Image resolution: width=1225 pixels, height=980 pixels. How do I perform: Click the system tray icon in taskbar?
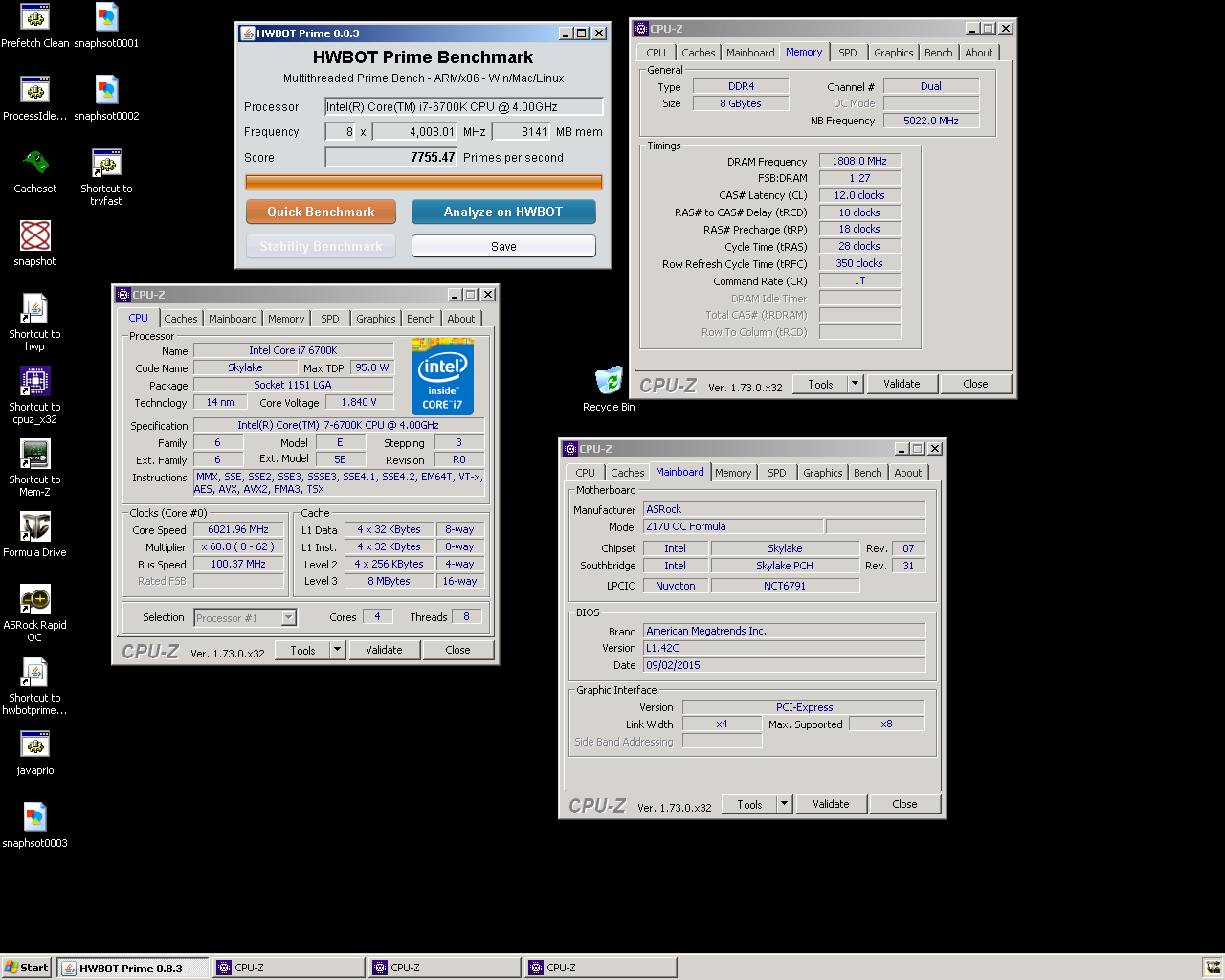(1212, 968)
